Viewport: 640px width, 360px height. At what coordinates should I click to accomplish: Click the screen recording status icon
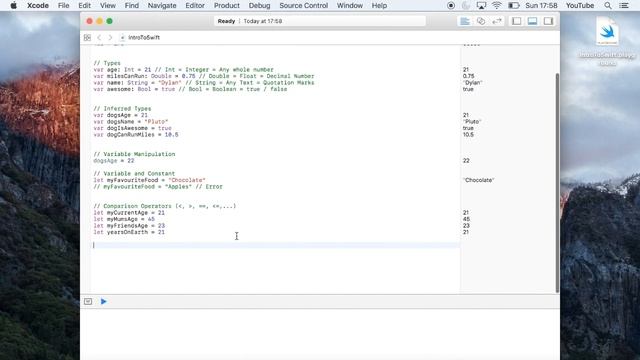[451, 5]
